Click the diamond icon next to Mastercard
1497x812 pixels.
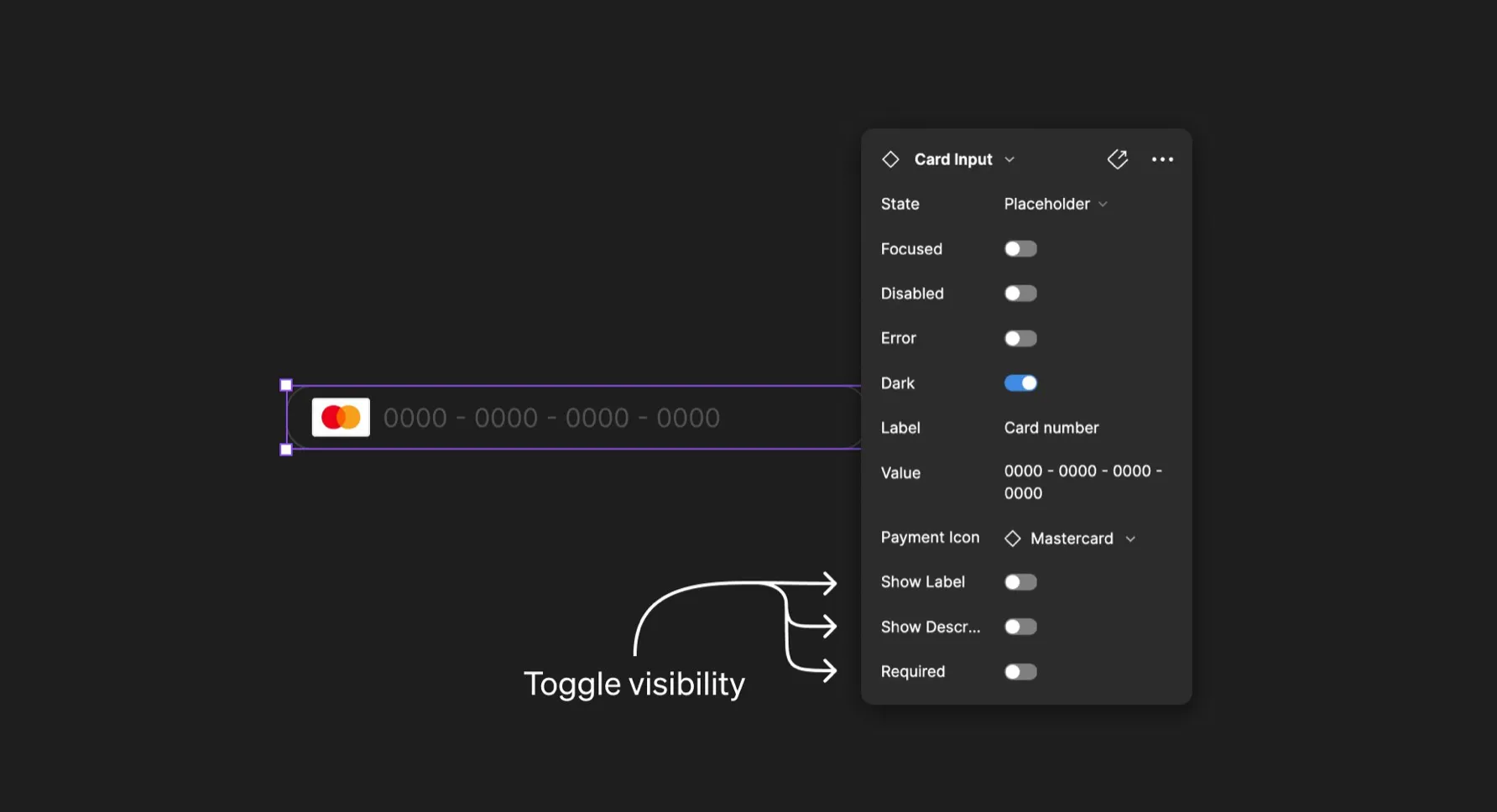(x=1013, y=539)
